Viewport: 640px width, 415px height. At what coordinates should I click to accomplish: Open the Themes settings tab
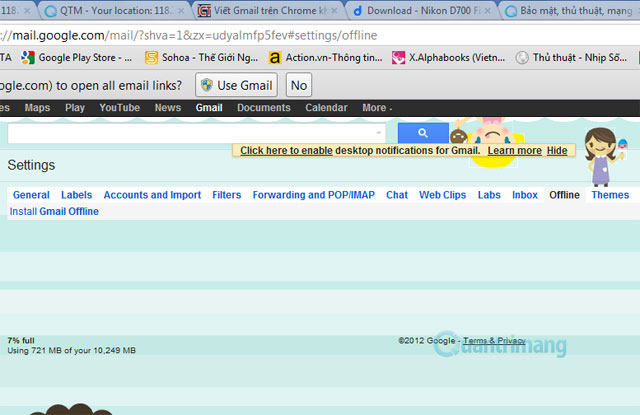click(610, 195)
